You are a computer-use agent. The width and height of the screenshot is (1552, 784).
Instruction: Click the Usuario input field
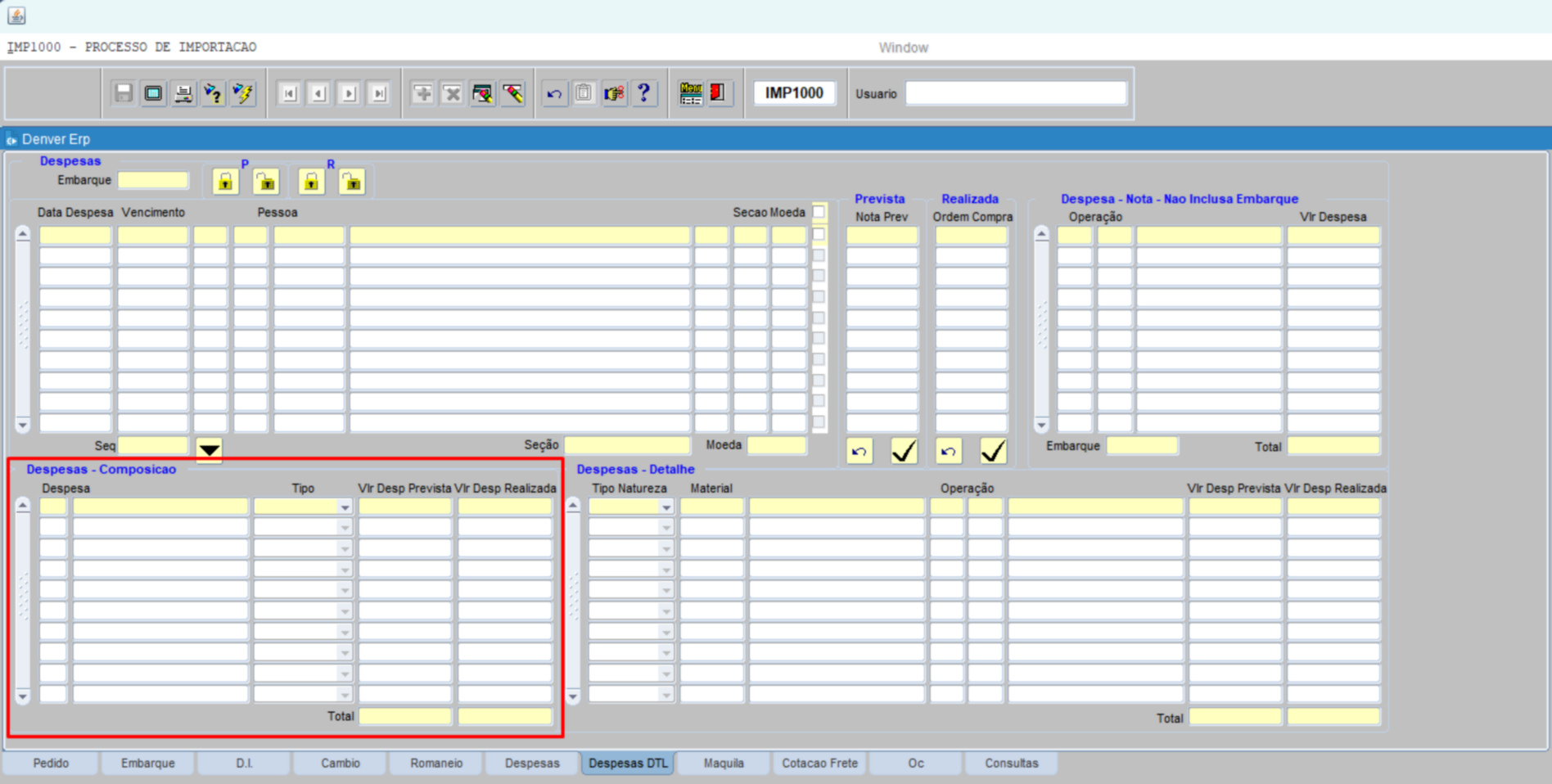1016,93
